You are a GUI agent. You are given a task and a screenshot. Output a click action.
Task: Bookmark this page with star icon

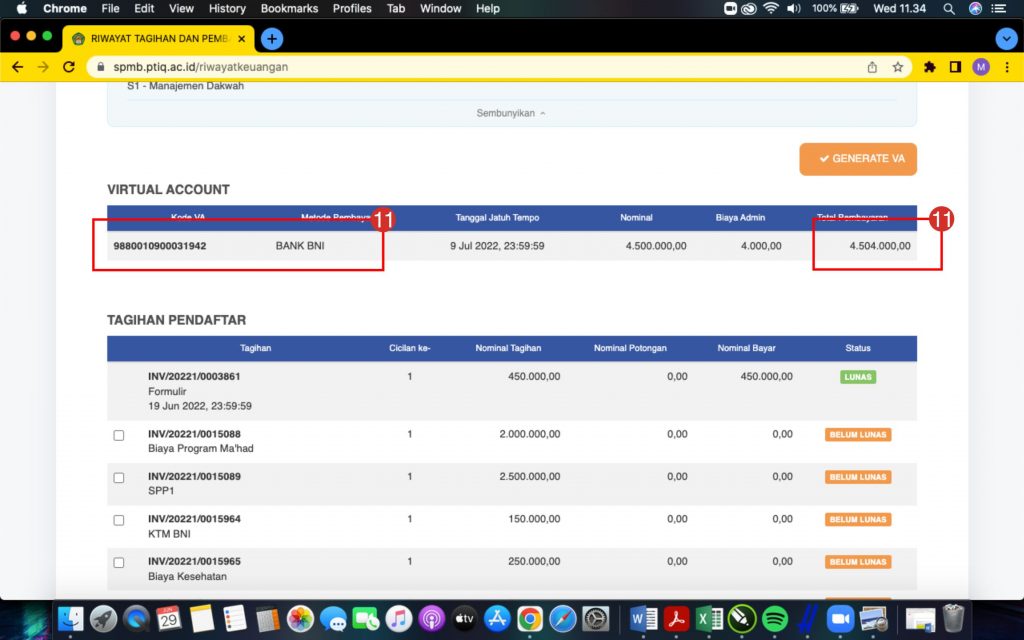pos(898,67)
